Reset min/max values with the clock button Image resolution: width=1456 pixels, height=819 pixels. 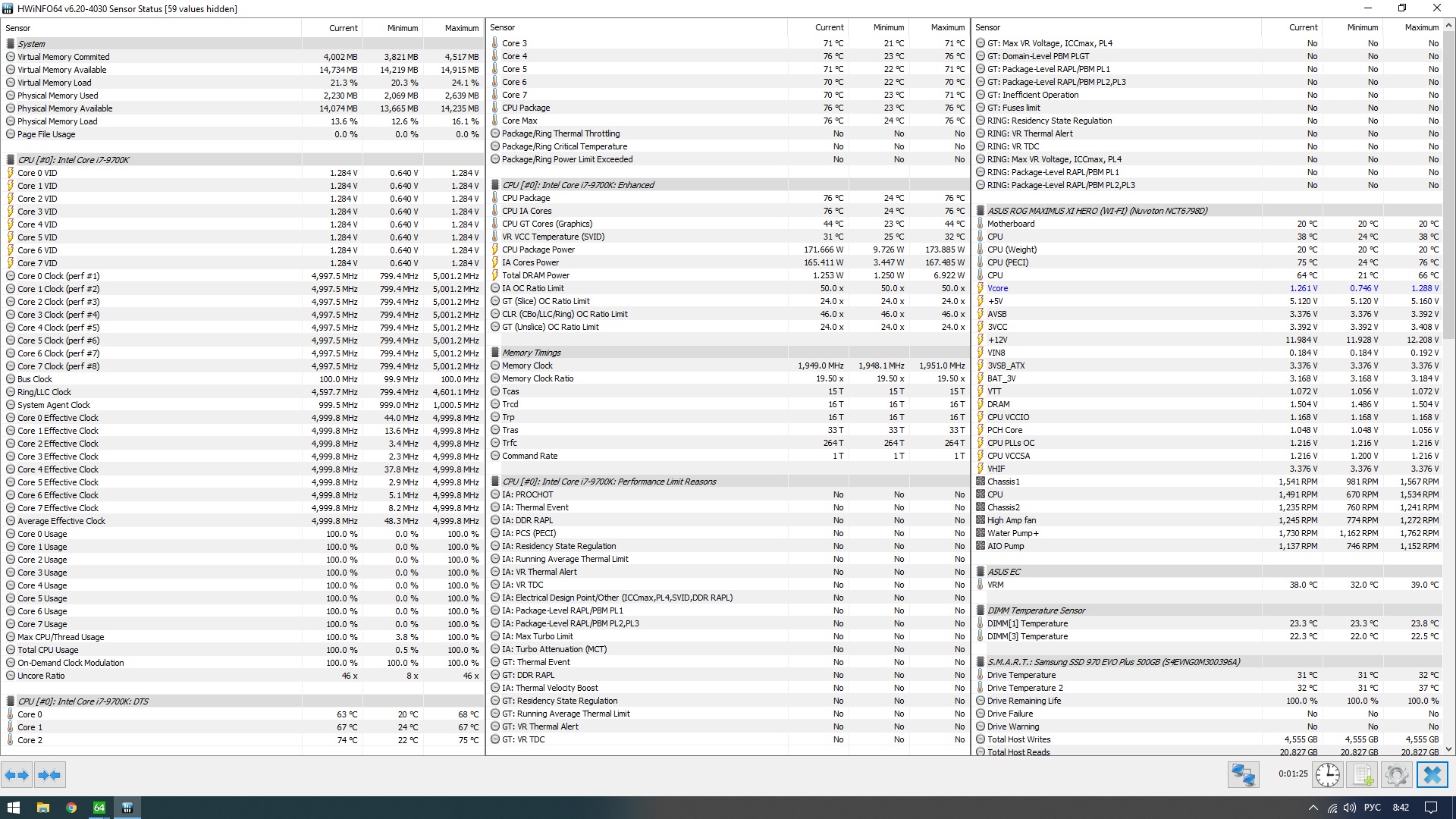[1328, 775]
